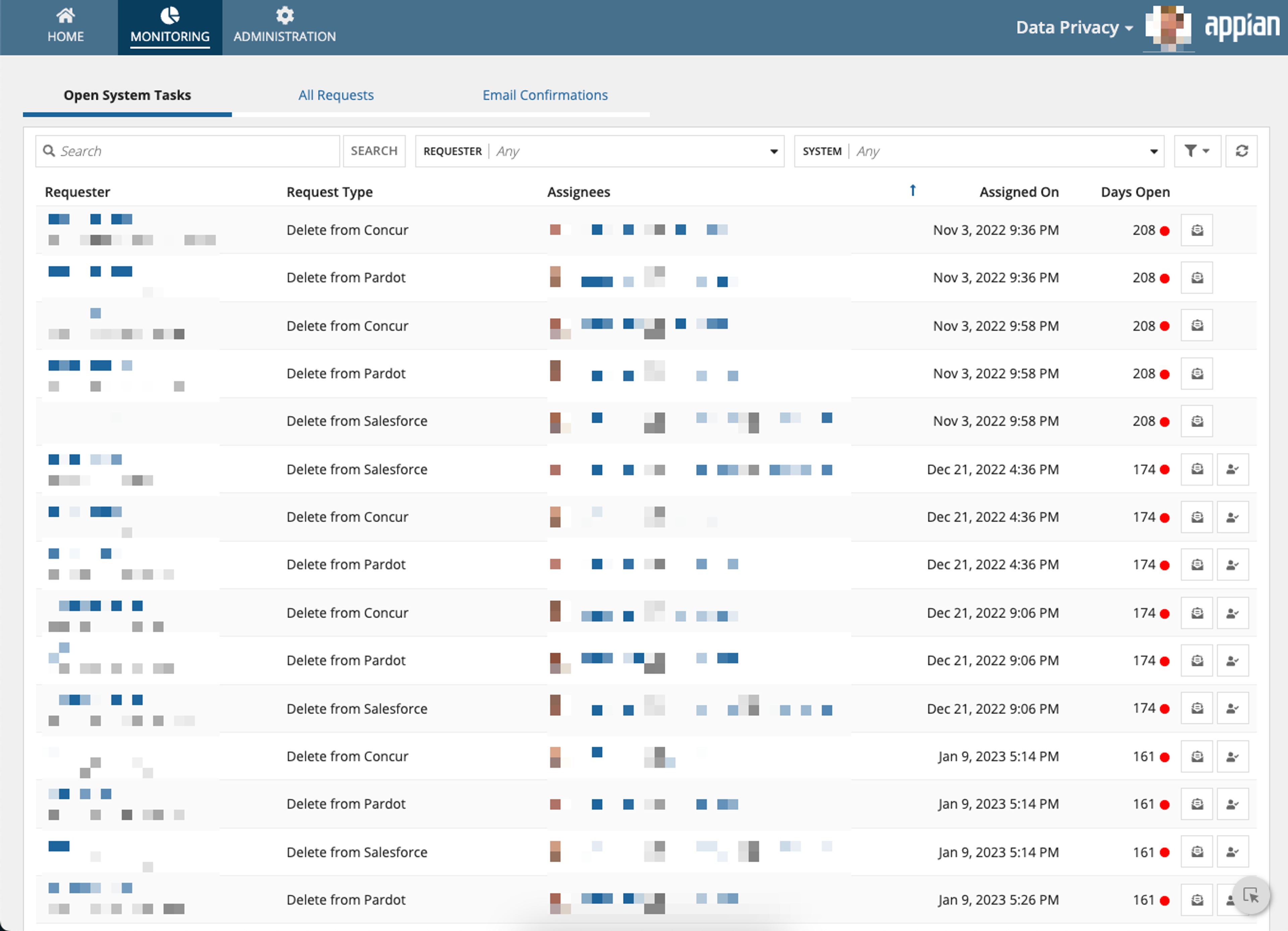Open envelope icon for Pardot Nov 3 9:36 PM
This screenshot has width=1288, height=931.
pos(1196,278)
